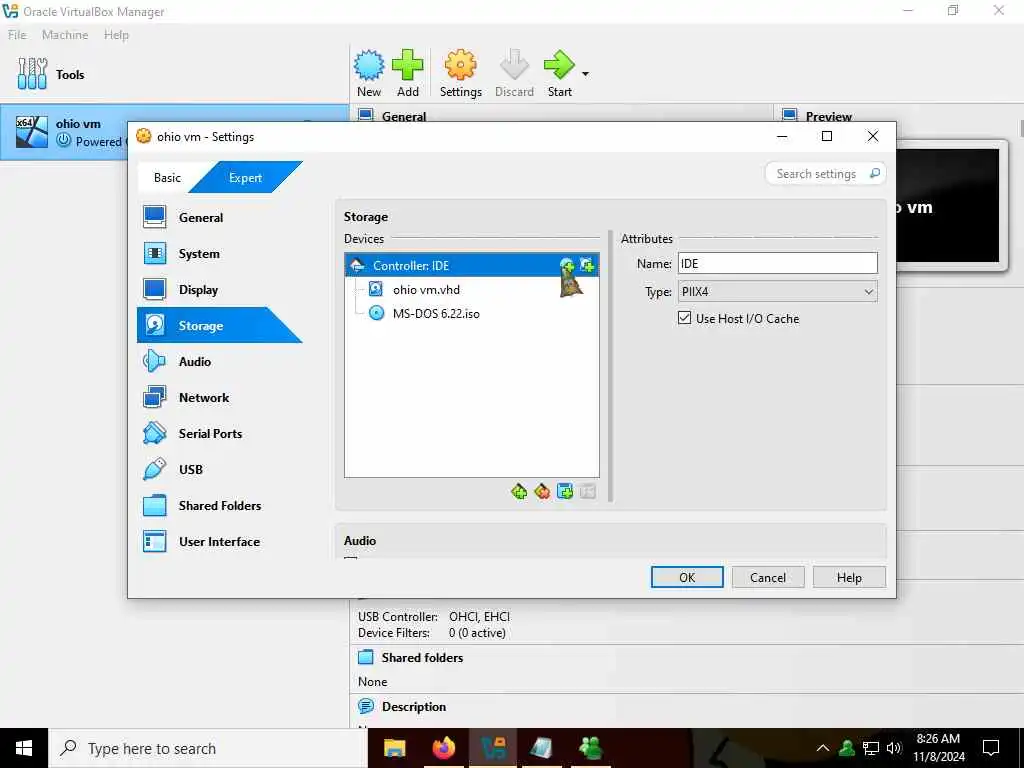This screenshot has width=1024, height=768.
Task: Select the ohio vm machine entry
Action: click(x=174, y=132)
